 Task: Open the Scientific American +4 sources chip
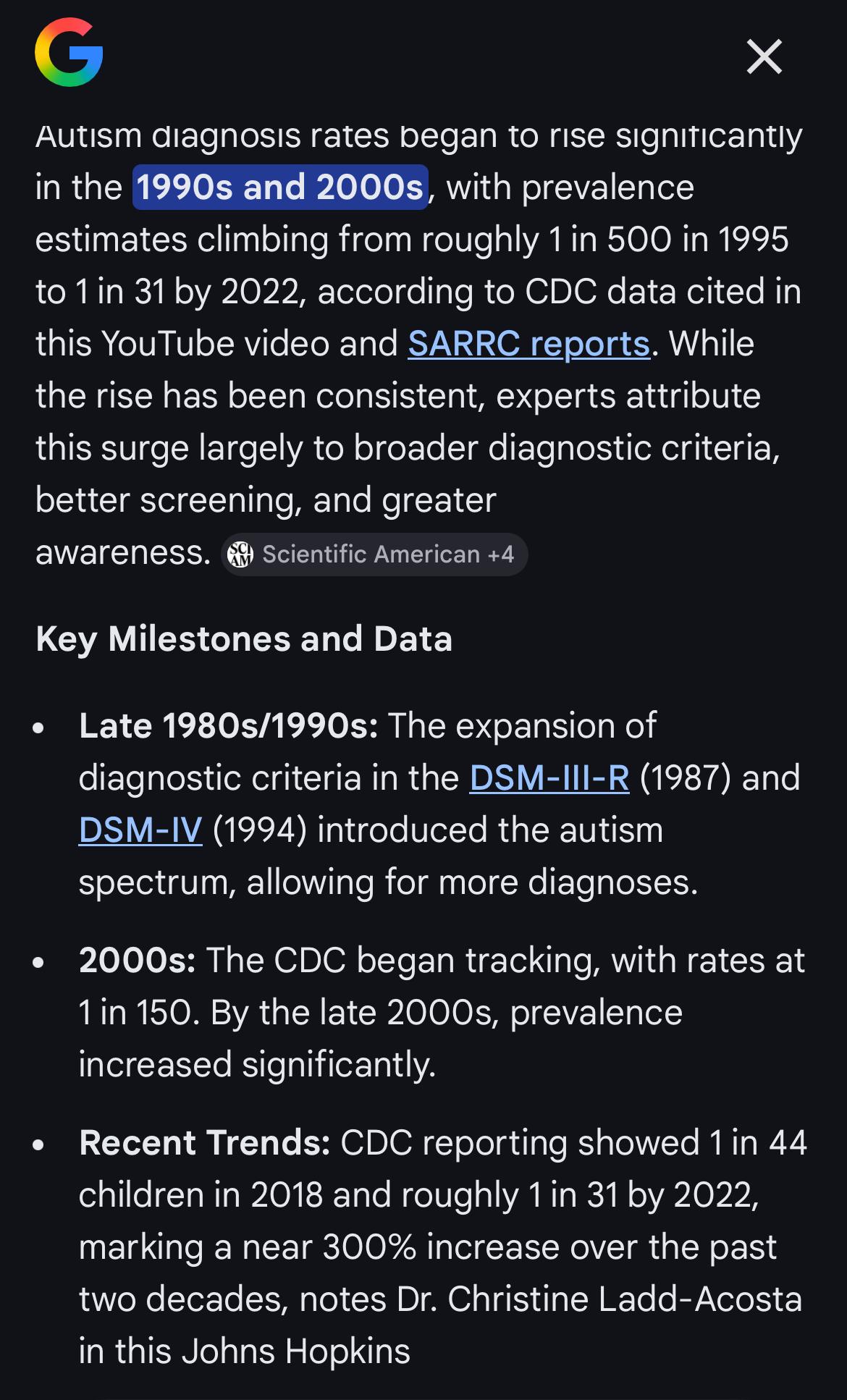374,554
